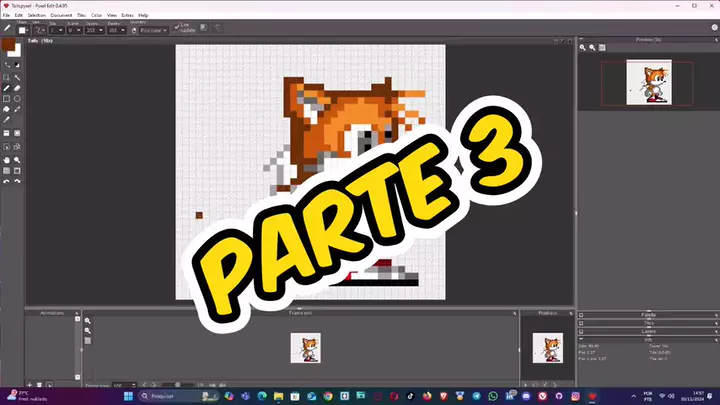Pick the Rectangle shape tool

[x=7, y=99]
